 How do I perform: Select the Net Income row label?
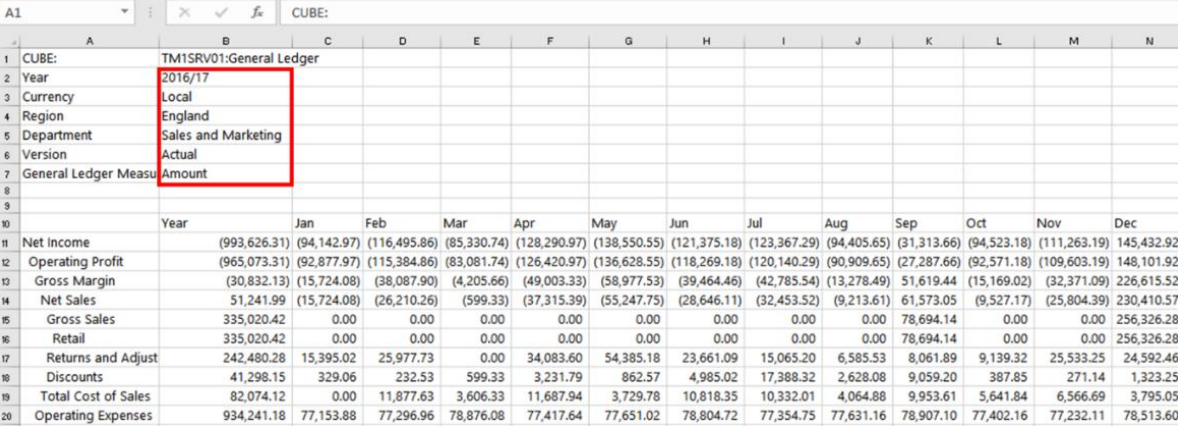(x=89, y=243)
